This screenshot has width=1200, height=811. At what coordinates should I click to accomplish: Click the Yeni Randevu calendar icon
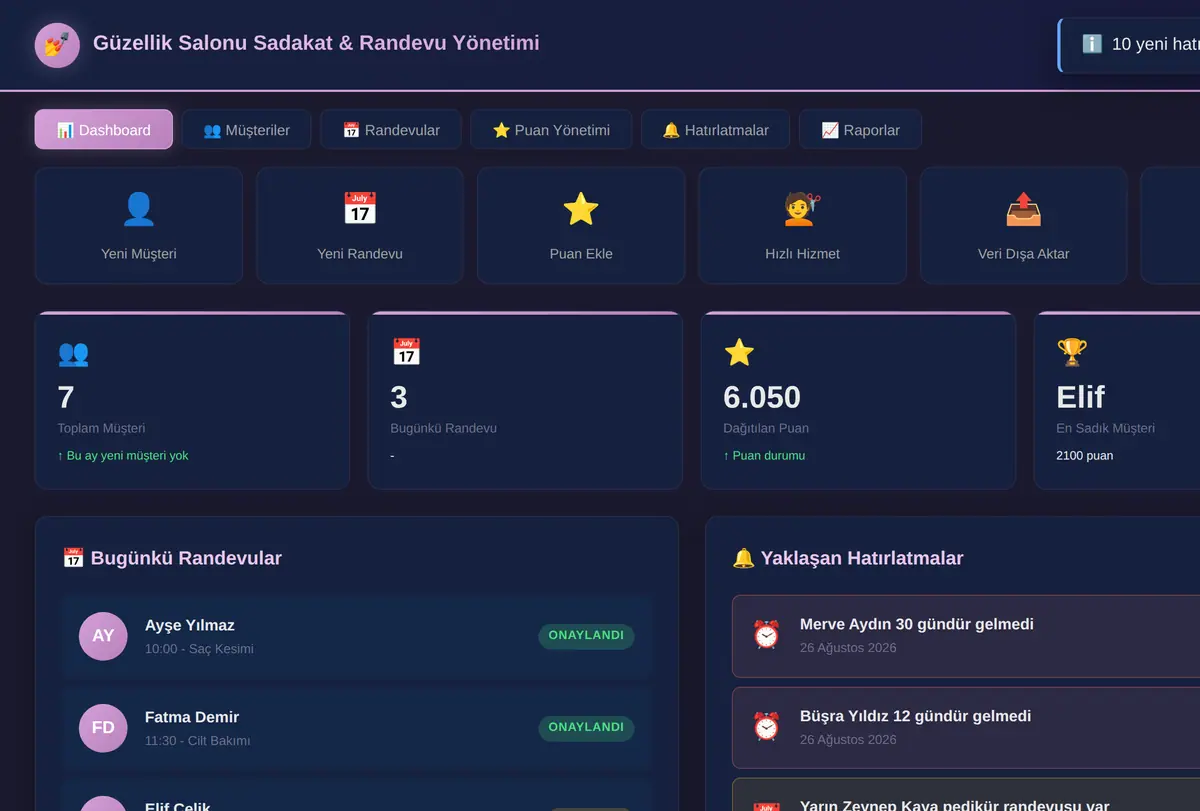(360, 209)
